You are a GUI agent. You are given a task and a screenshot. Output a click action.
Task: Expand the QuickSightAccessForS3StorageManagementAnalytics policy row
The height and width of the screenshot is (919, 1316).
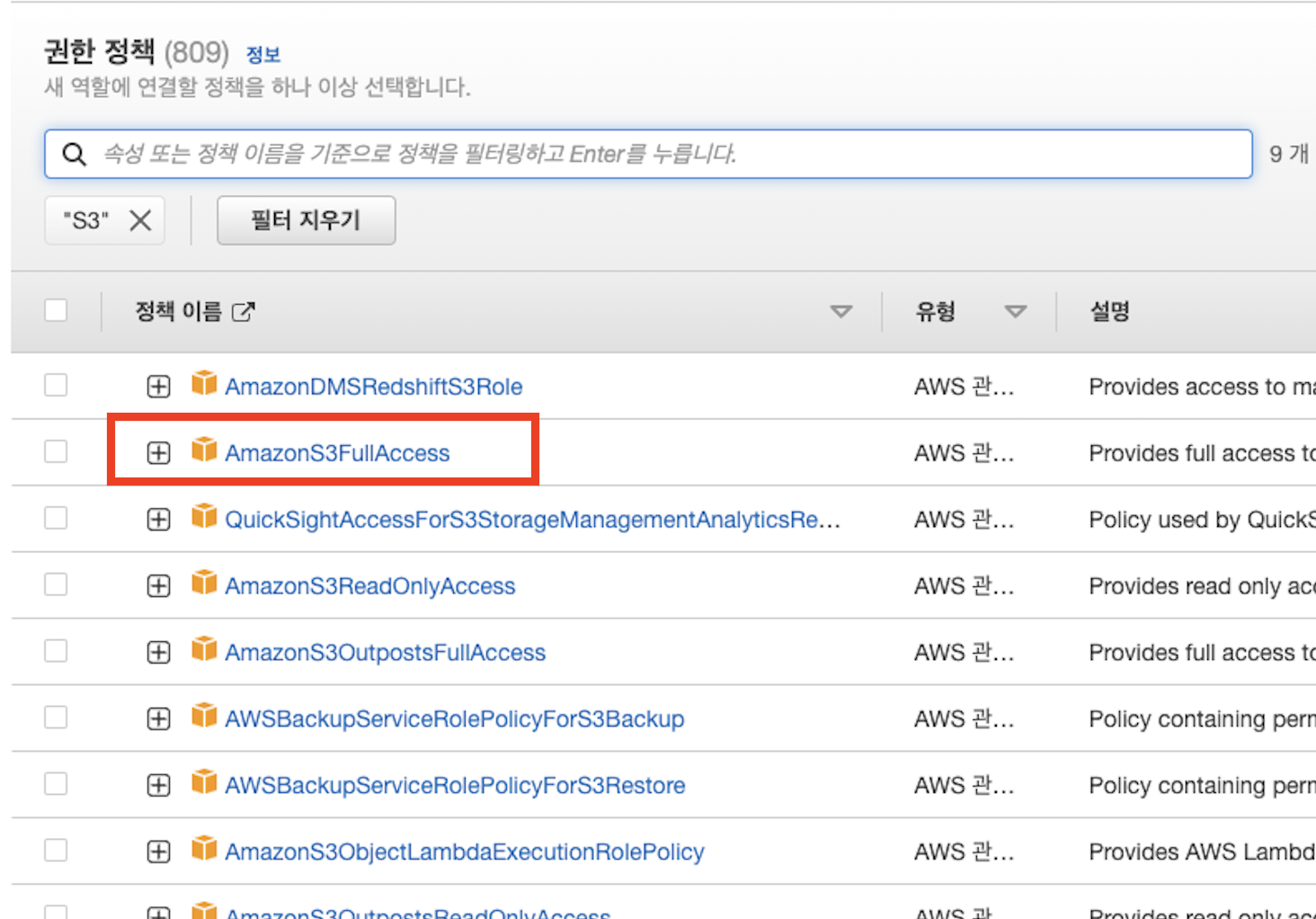tap(158, 520)
